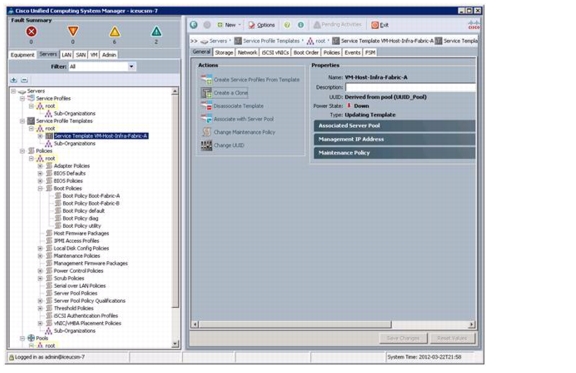Click the Associate with Server Pool icon
The image size is (576, 373).
pyautogui.click(x=206, y=119)
